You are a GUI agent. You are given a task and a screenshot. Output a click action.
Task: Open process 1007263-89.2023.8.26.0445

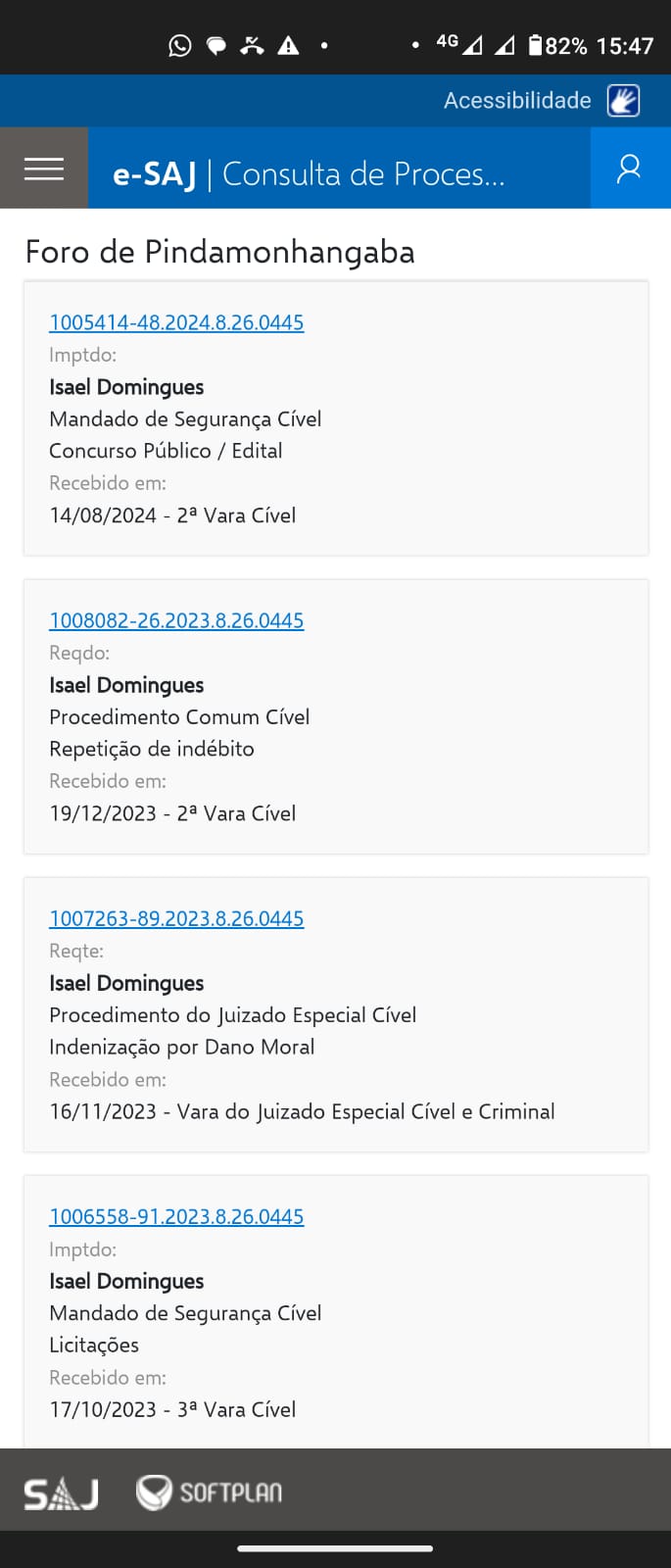pos(176,918)
